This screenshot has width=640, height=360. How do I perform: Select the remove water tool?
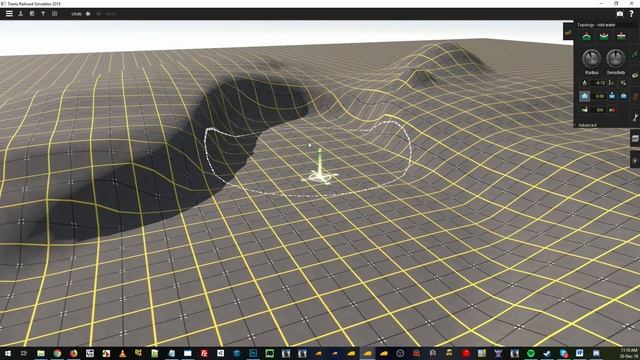612,96
